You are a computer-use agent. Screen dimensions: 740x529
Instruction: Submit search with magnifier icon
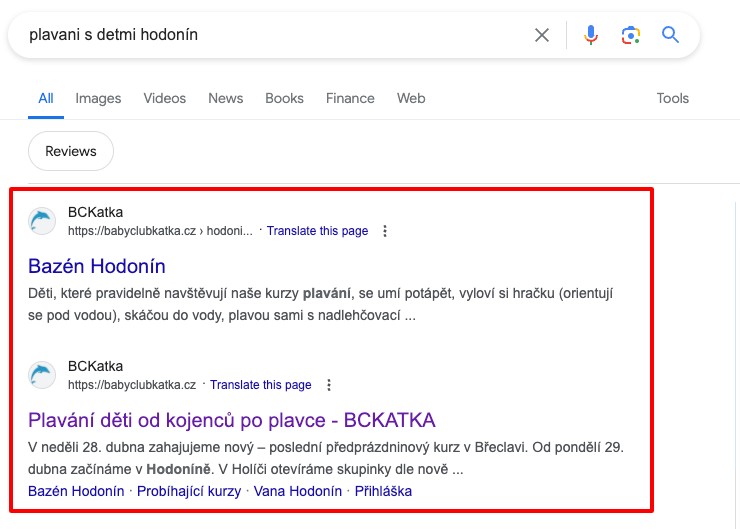[x=670, y=35]
